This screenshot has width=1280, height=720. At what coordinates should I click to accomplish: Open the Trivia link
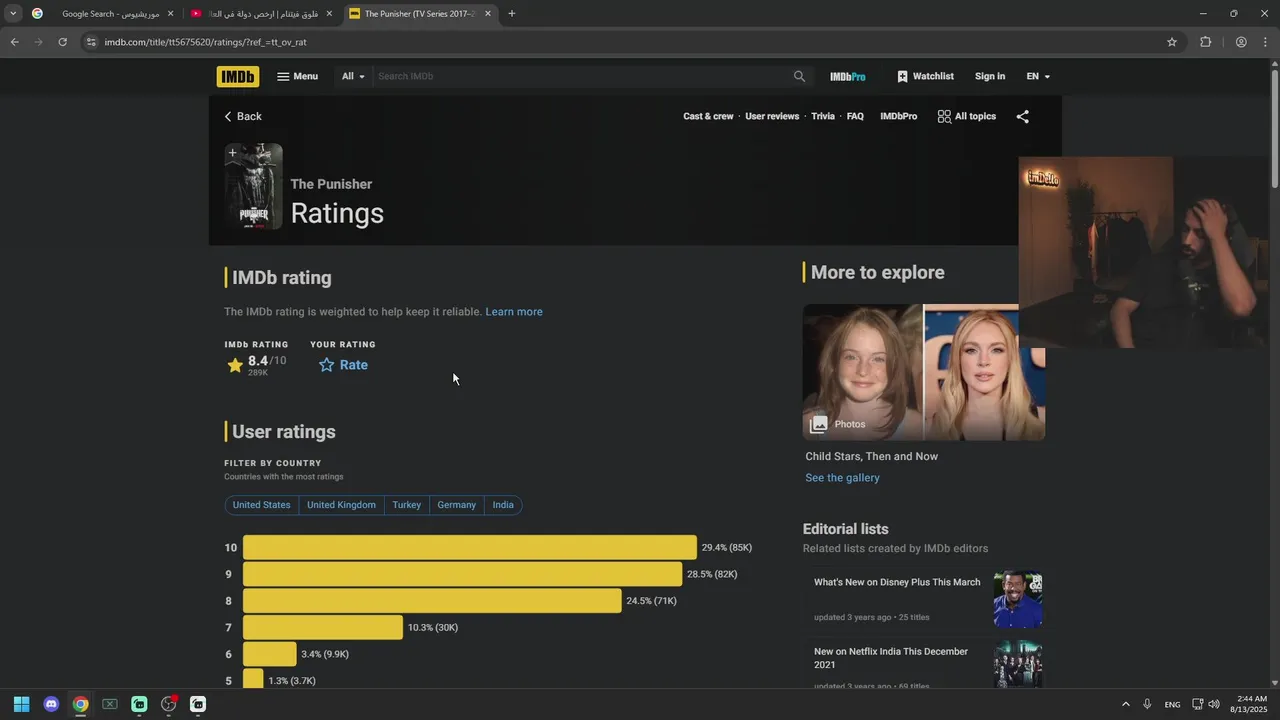tap(823, 116)
